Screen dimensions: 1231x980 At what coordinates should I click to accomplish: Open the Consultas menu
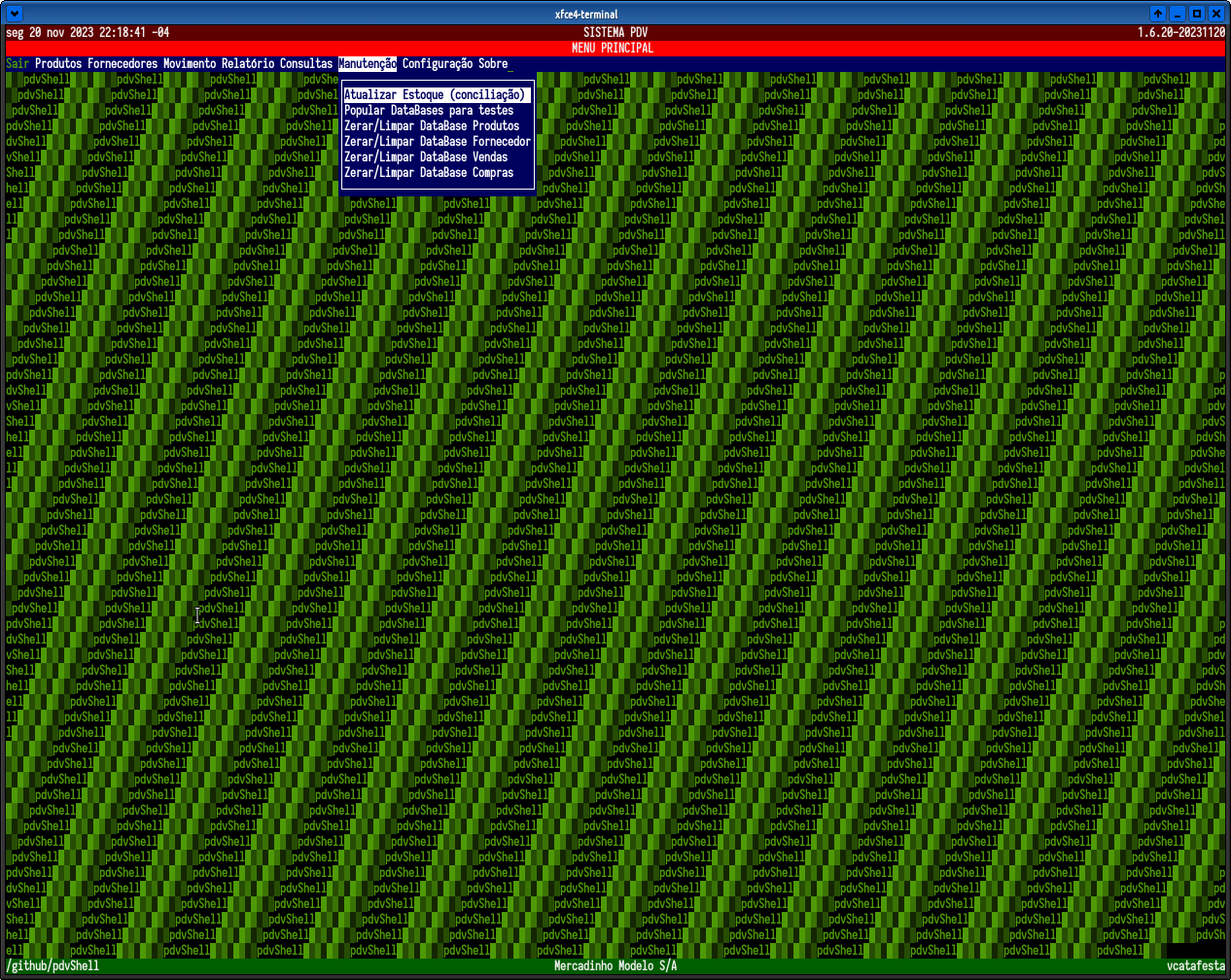coord(306,63)
